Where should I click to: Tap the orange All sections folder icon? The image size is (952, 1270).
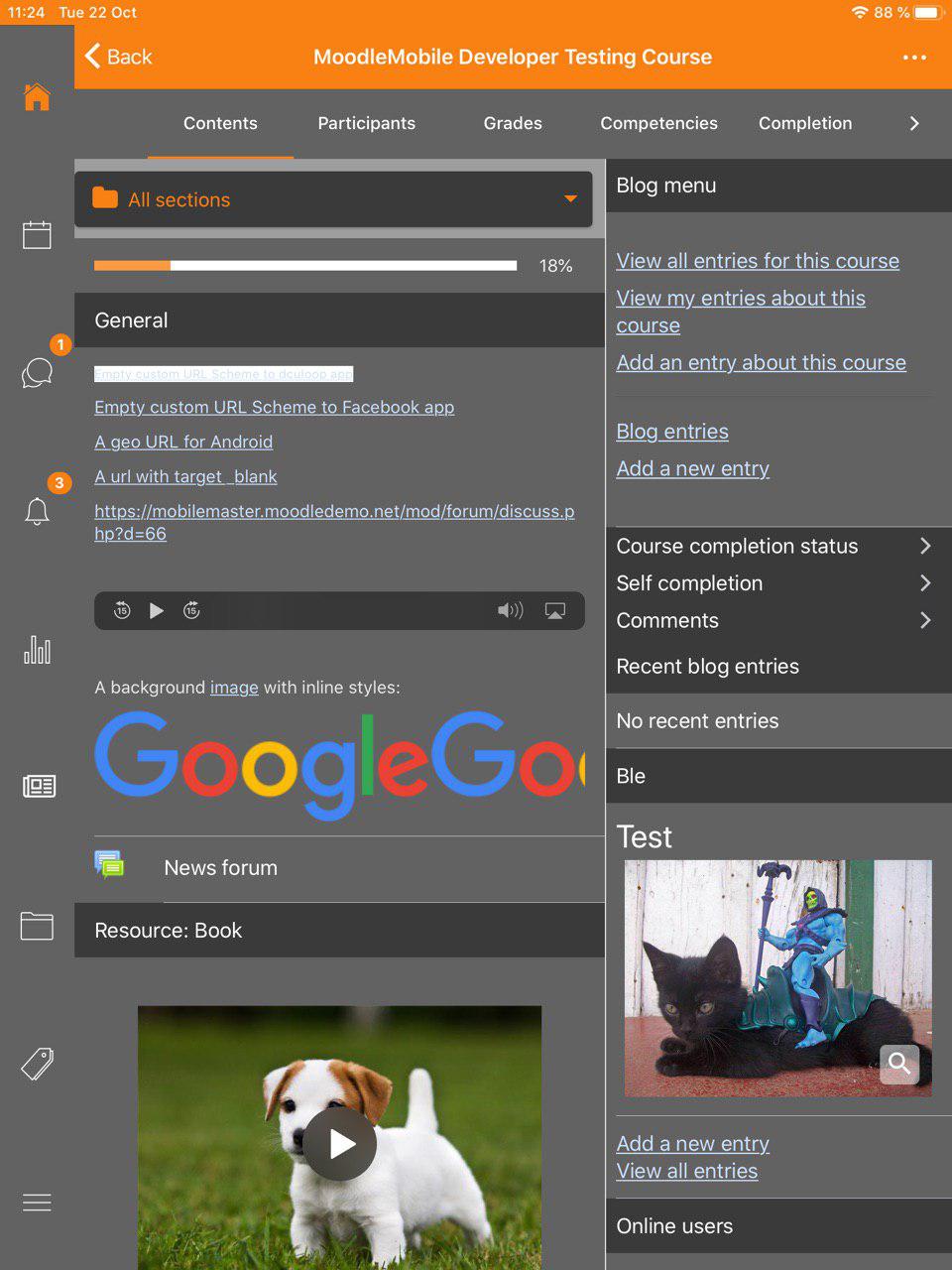coord(105,198)
